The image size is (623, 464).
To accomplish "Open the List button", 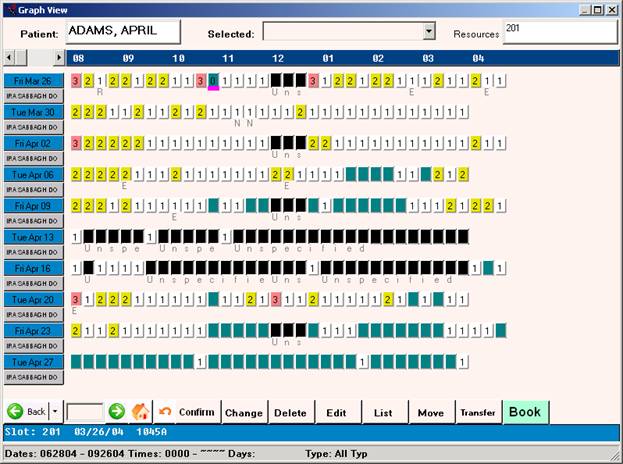I will coord(383,412).
